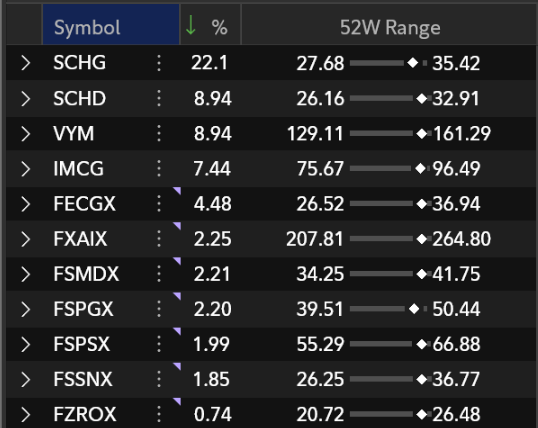Screen dimensions: 538x428
Task: Select the SCHG ticker symbol
Action: pyautogui.click(x=80, y=63)
